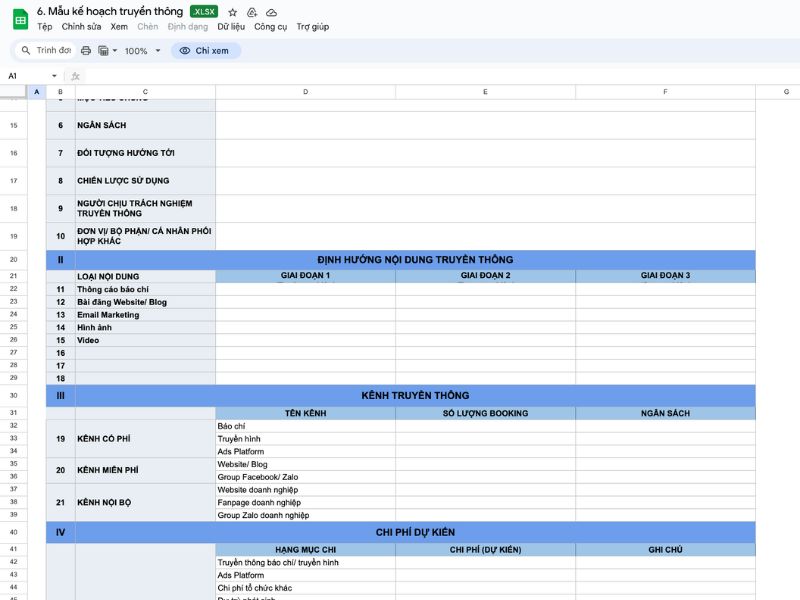Click the Chỉ xem view-only mode button
Screen dimensions: 800x600
206,50
